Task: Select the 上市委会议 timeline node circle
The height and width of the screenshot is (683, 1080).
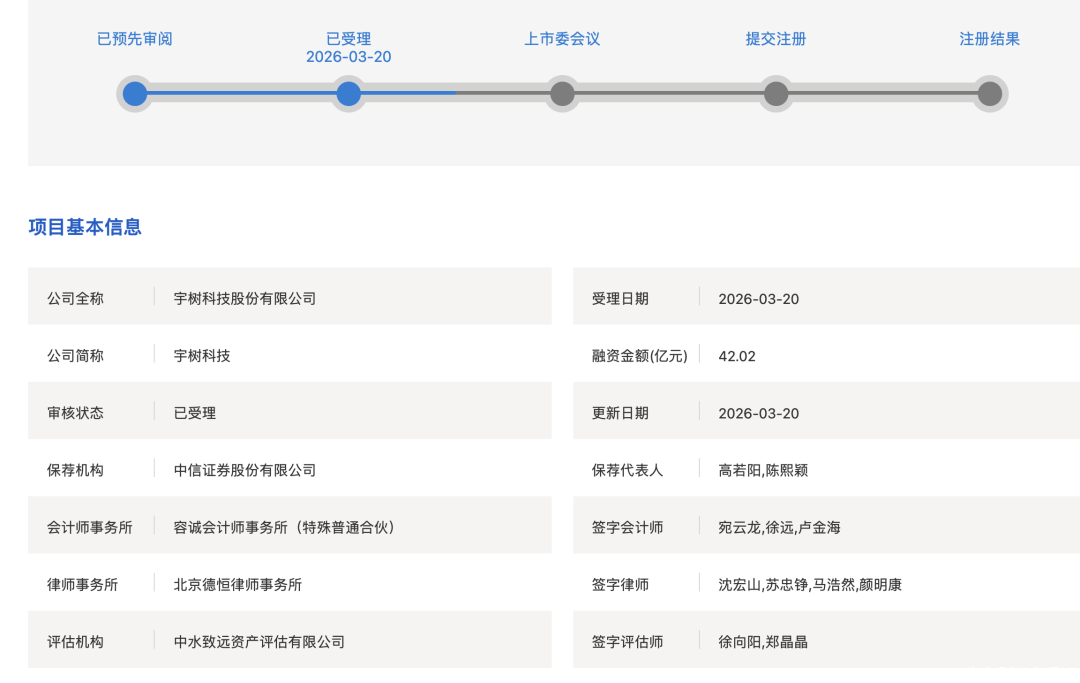Action: [562, 94]
